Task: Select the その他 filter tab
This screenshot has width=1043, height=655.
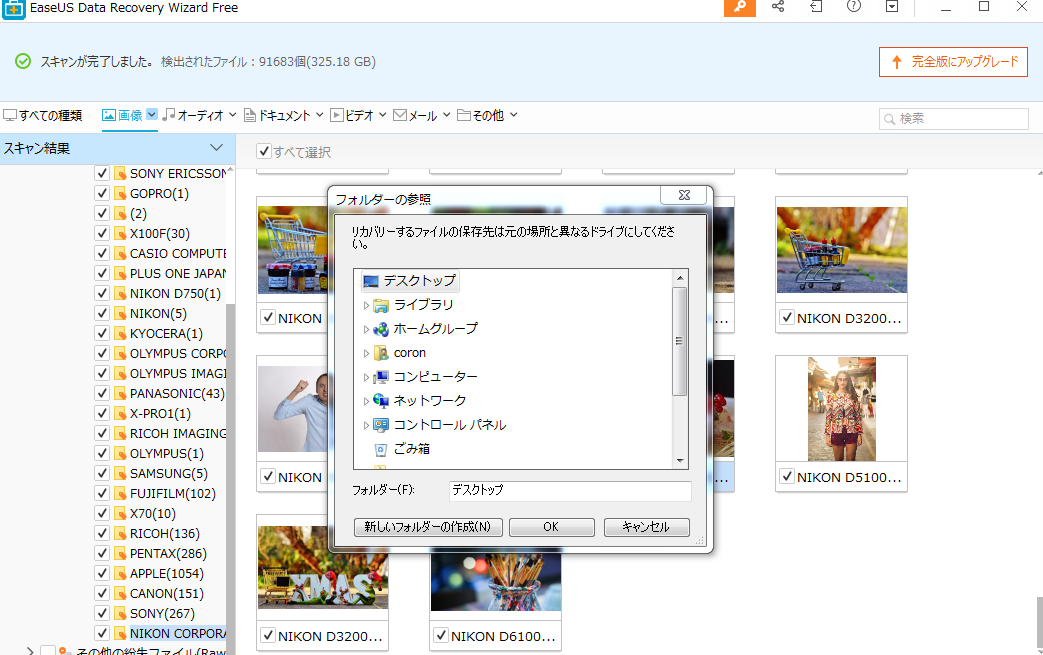Action: (x=480, y=116)
